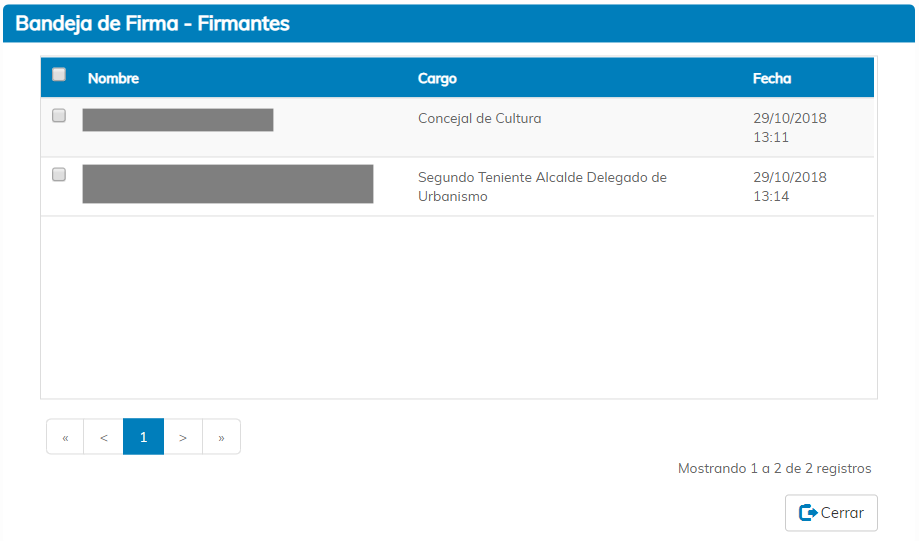
Task: Sort by the Cargo column header
Action: coord(437,79)
